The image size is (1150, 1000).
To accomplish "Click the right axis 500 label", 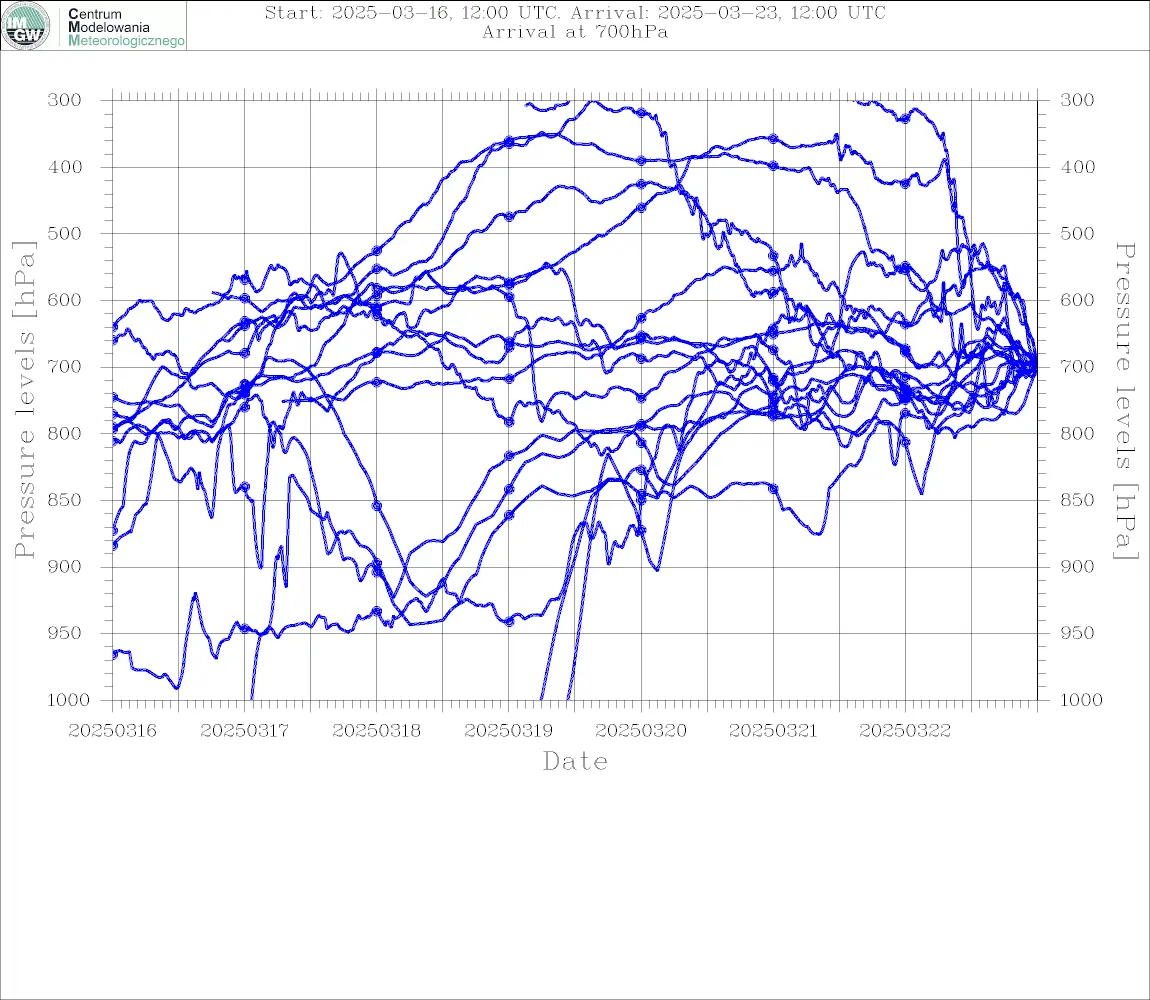I will [x=1077, y=233].
